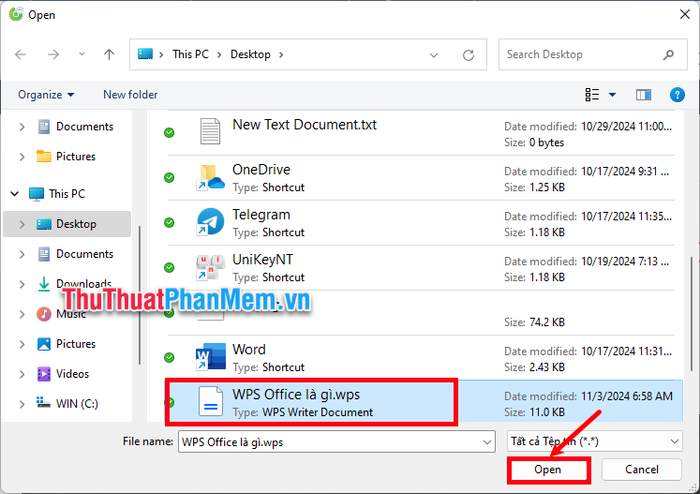Screen dimensions: 700x494
Task: Click the text document file icon
Action: [210, 131]
